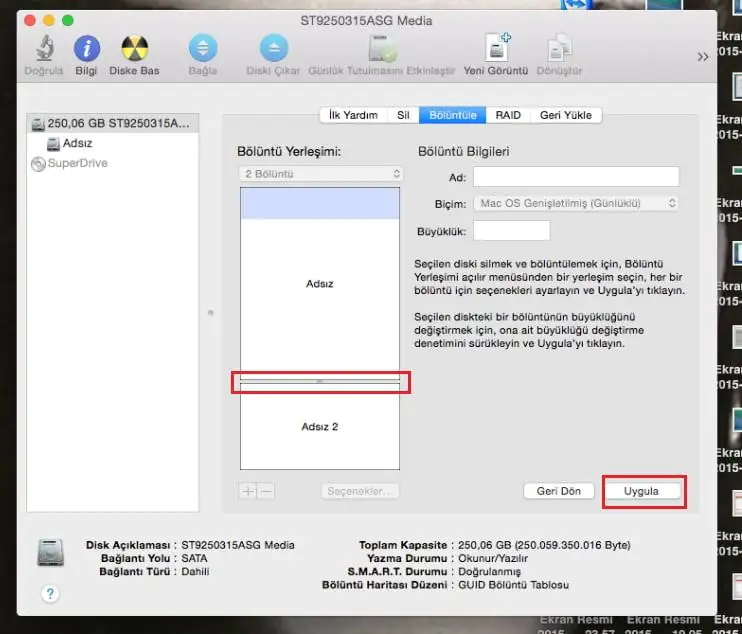Open the Biçim format dropdown
The height and width of the screenshot is (634, 742).
pyautogui.click(x=575, y=203)
